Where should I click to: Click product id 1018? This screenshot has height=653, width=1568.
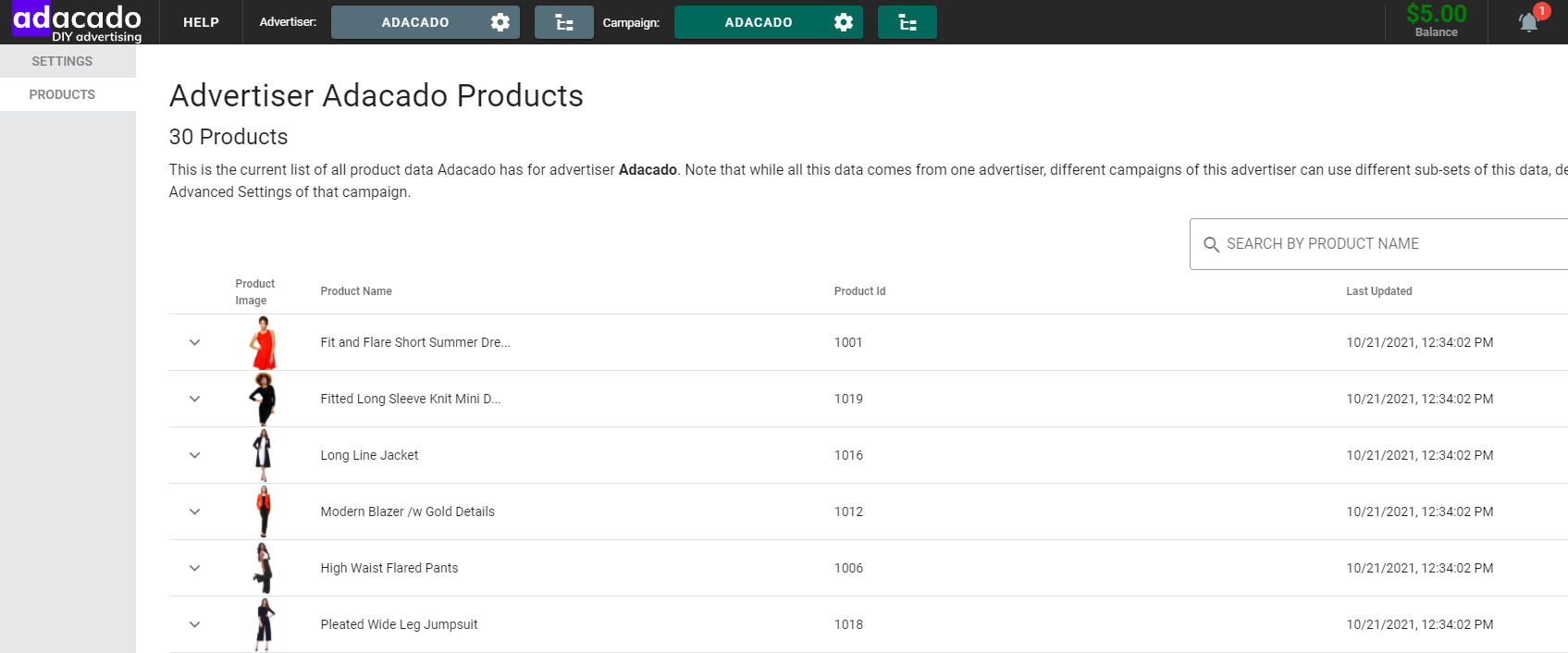848,624
